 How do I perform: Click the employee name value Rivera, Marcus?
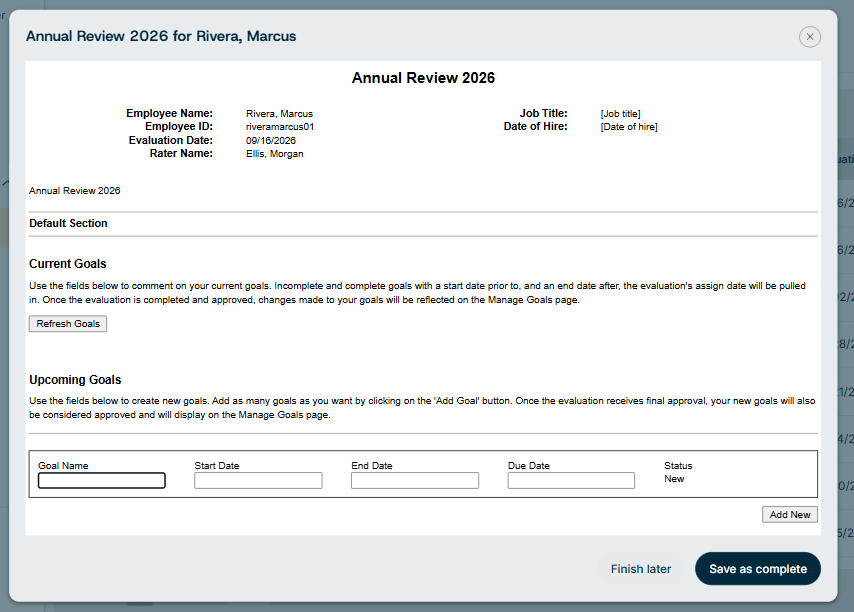[279, 114]
